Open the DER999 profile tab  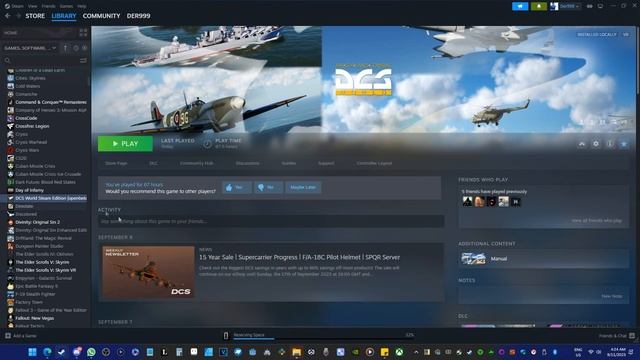(138, 16)
